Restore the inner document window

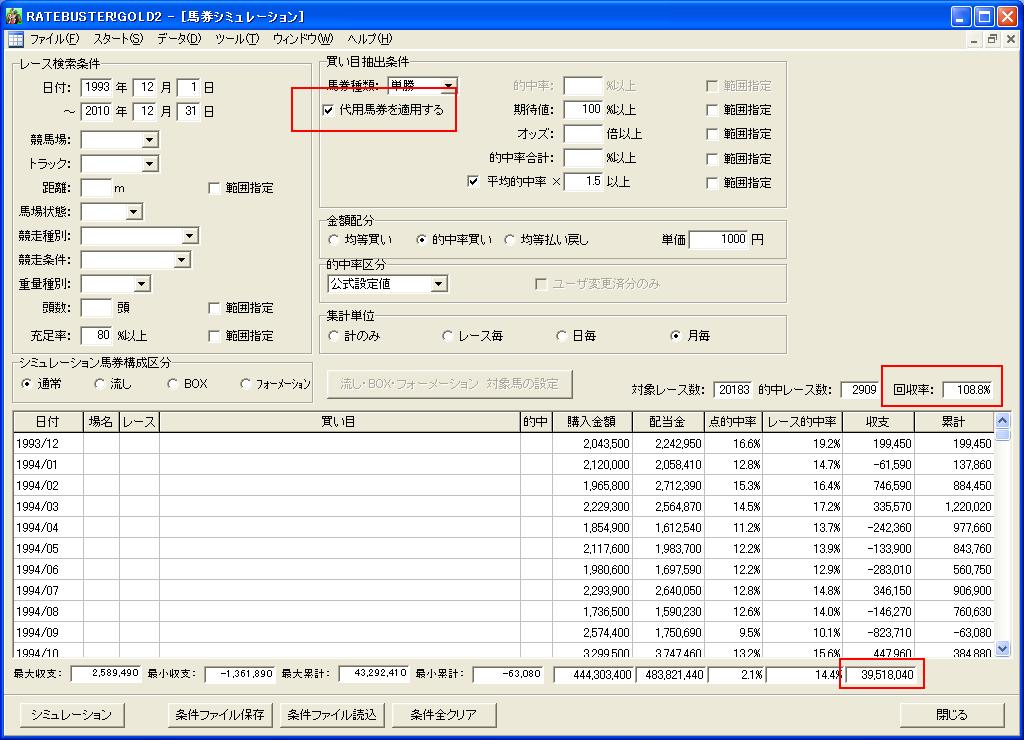click(x=992, y=39)
